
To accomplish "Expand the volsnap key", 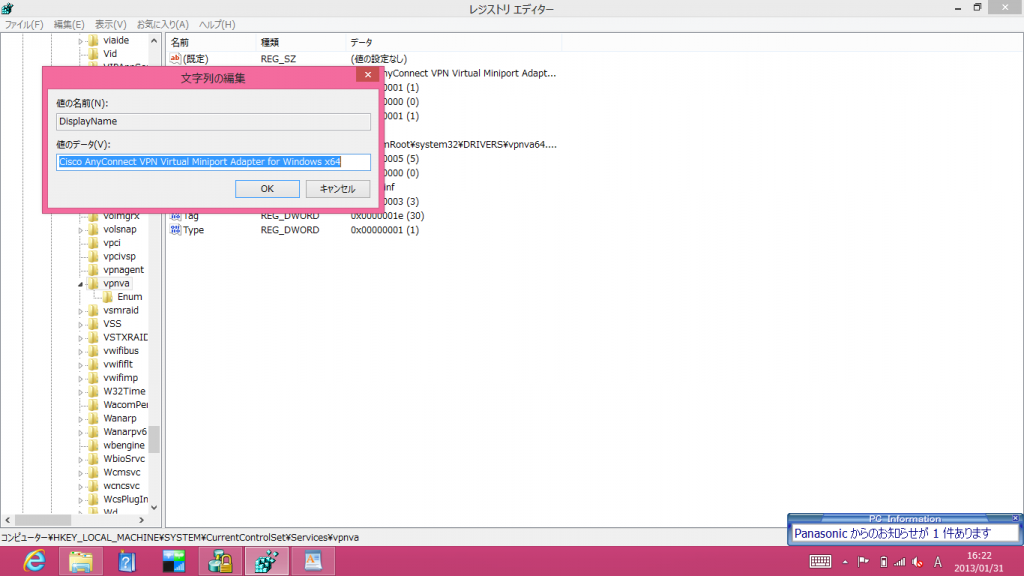I will [80, 230].
